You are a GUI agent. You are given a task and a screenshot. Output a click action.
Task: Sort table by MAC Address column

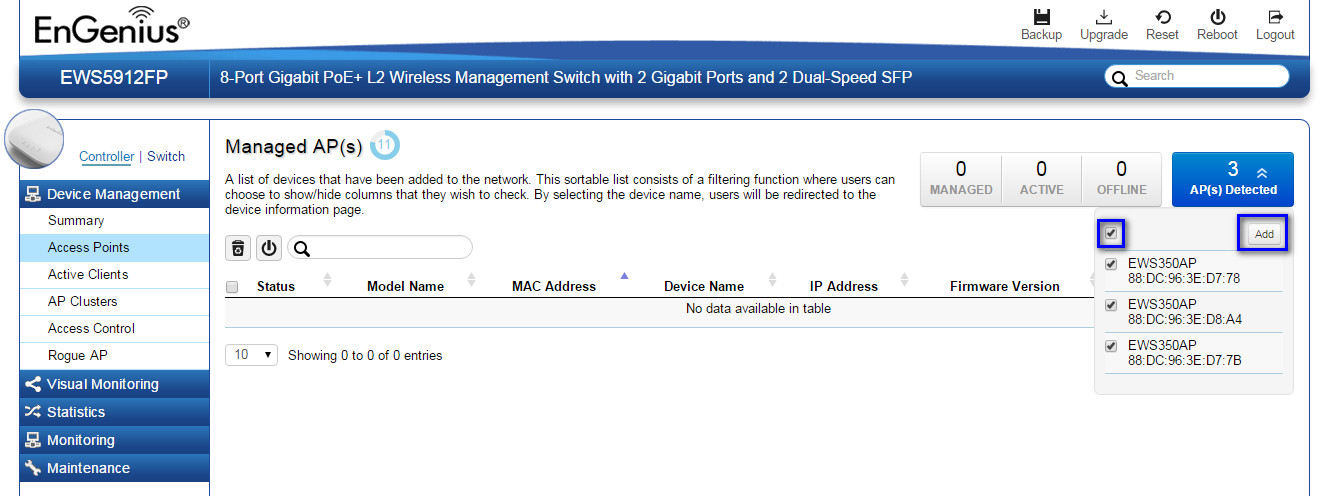[x=554, y=286]
